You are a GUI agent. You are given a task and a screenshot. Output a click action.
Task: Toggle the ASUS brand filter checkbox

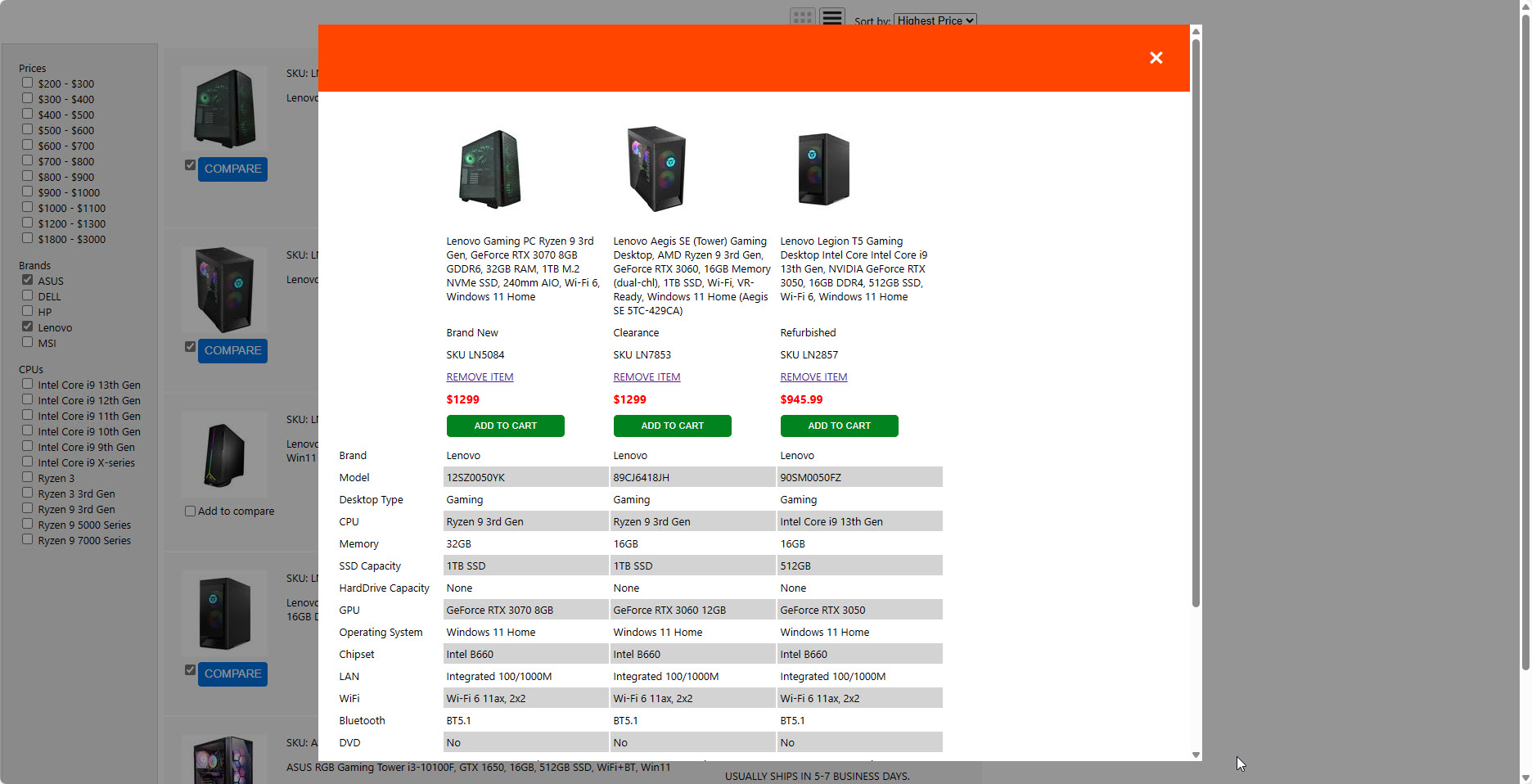coord(28,280)
